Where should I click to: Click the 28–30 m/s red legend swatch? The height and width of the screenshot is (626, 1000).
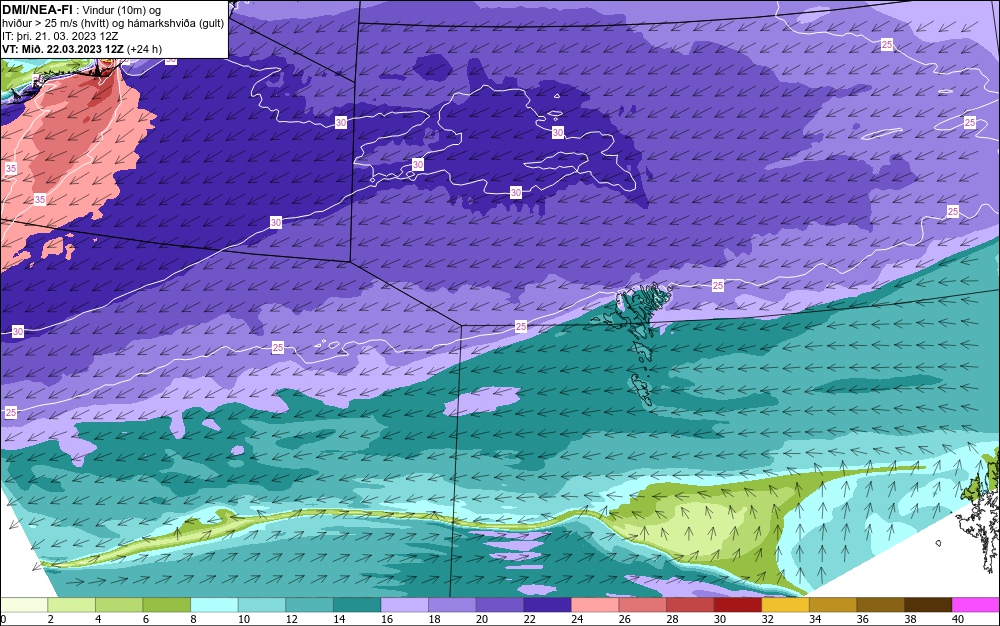coord(689,605)
